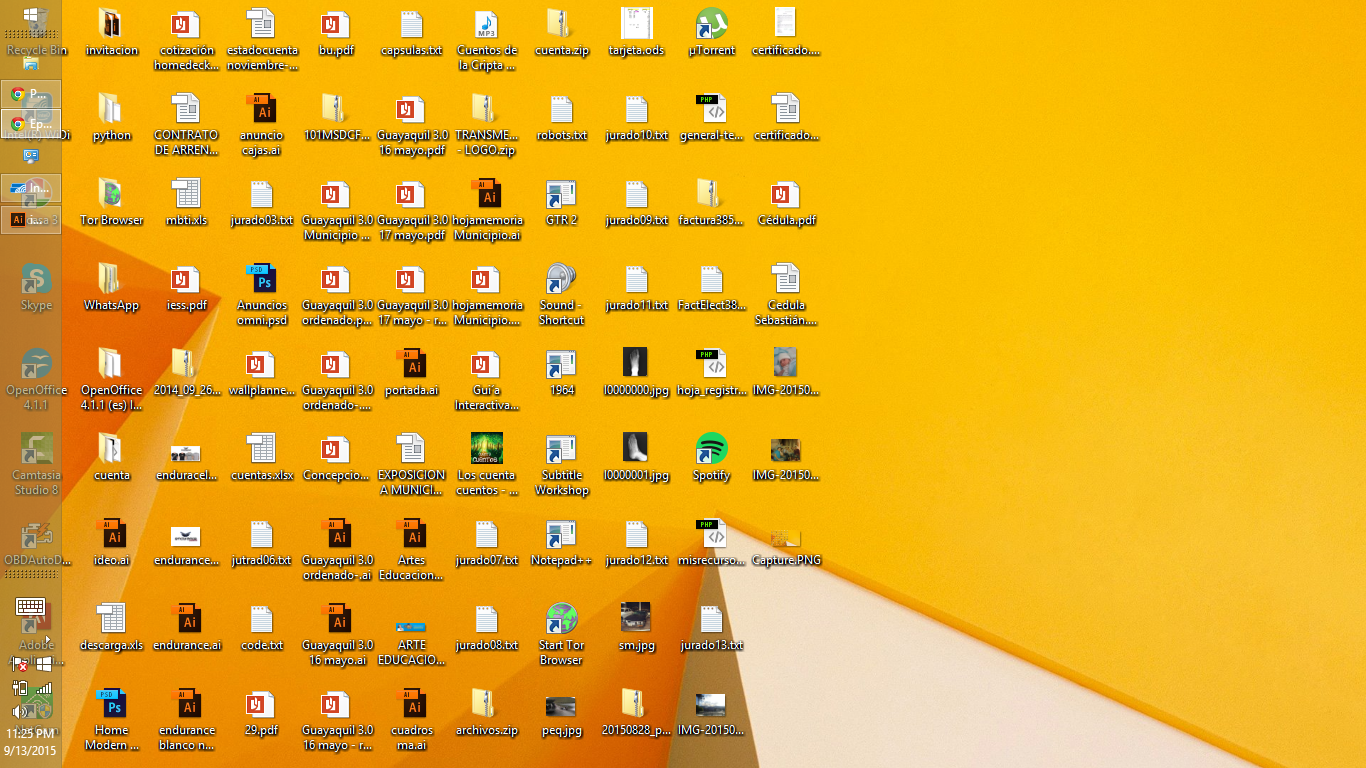This screenshot has height=768, width=1366.
Task: Open the µTorrent shortcut
Action: [712, 31]
